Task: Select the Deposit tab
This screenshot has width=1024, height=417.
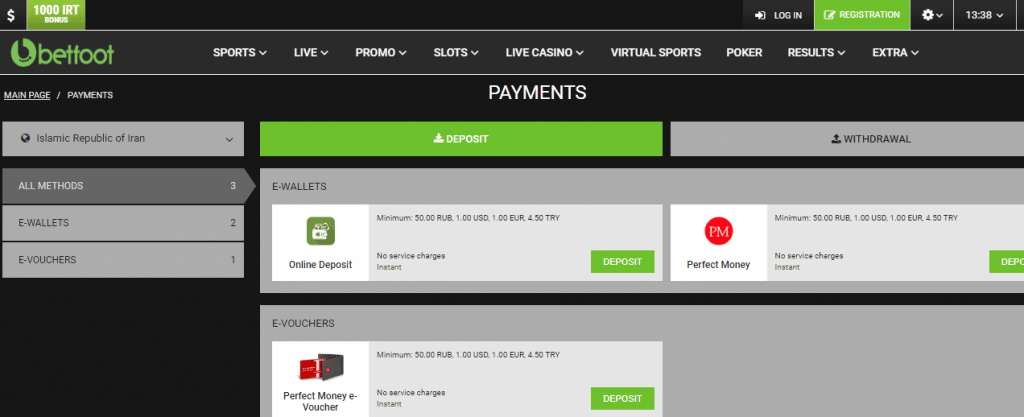Action: [x=461, y=139]
